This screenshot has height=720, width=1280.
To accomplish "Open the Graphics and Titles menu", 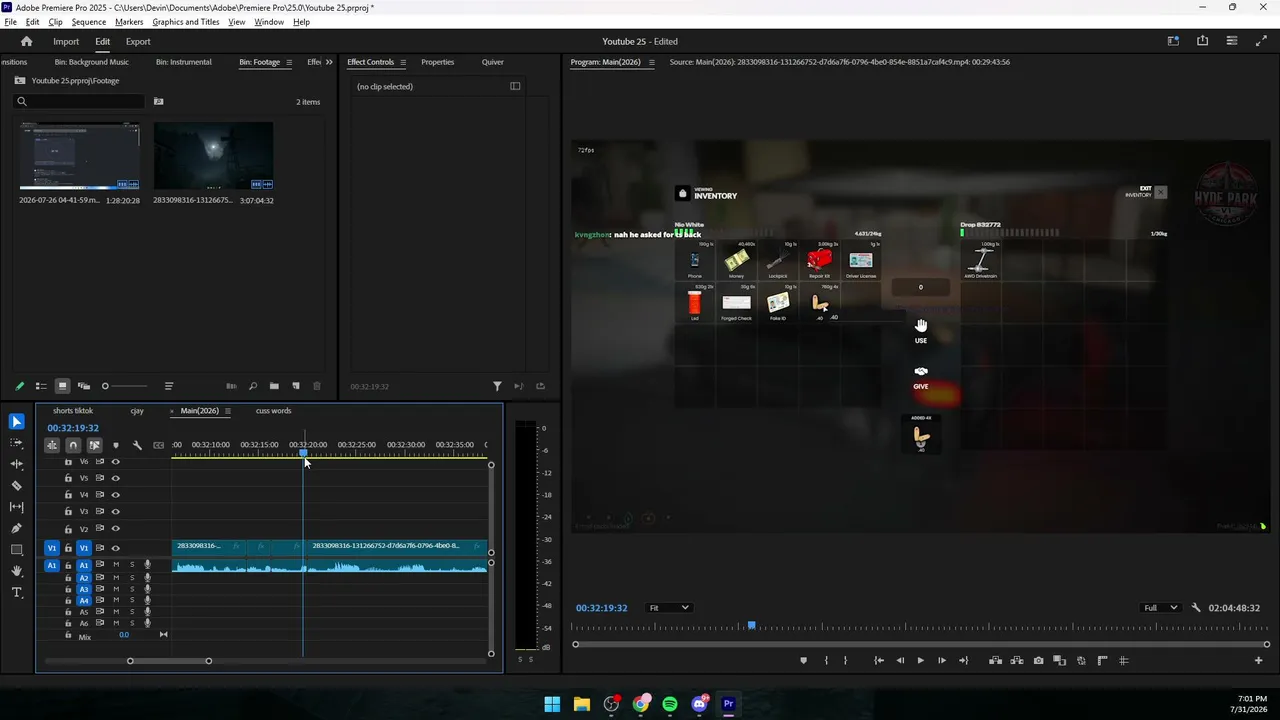I will pyautogui.click(x=186, y=22).
